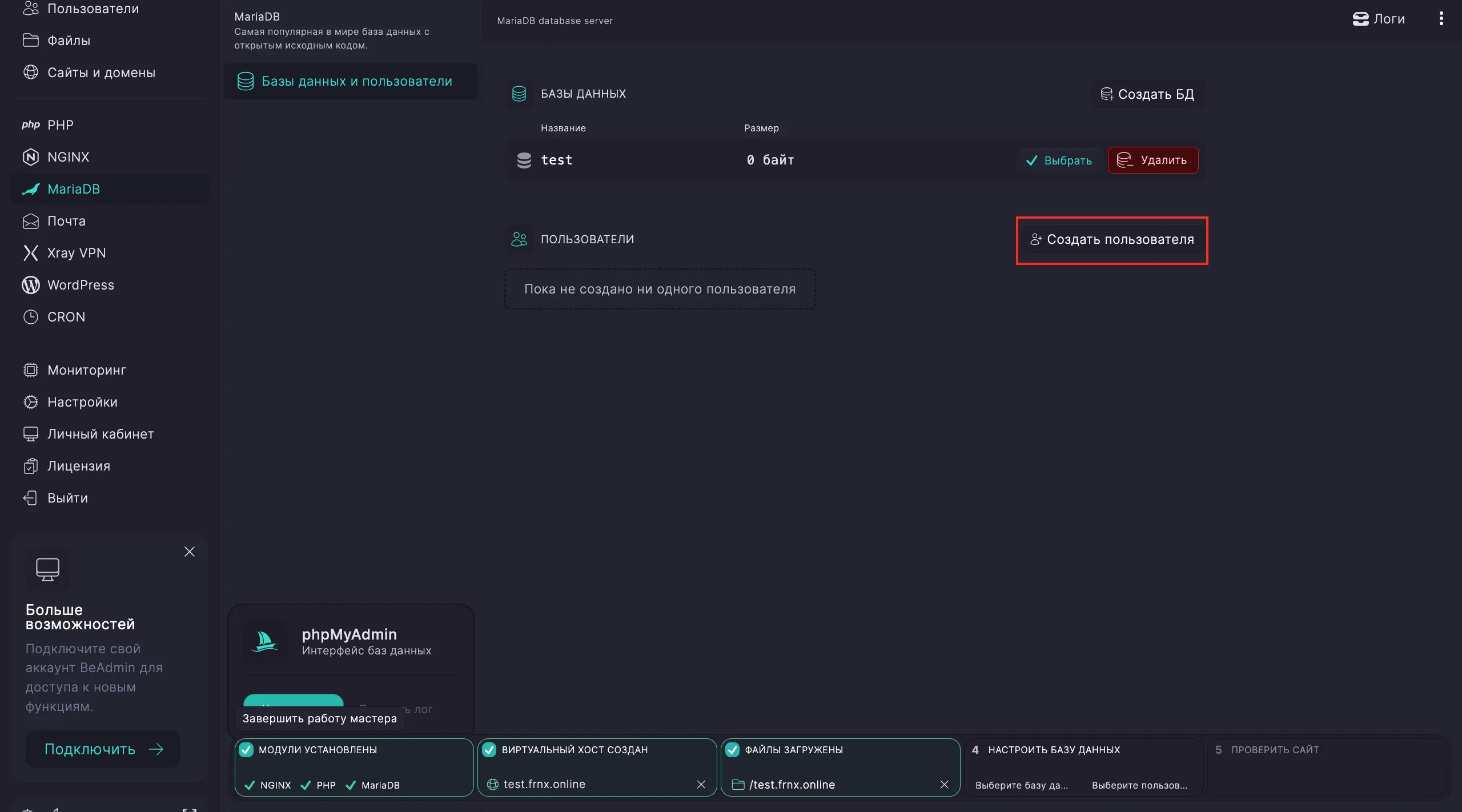Open the three-dot menu at top right
1462x812 pixels.
(x=1441, y=18)
